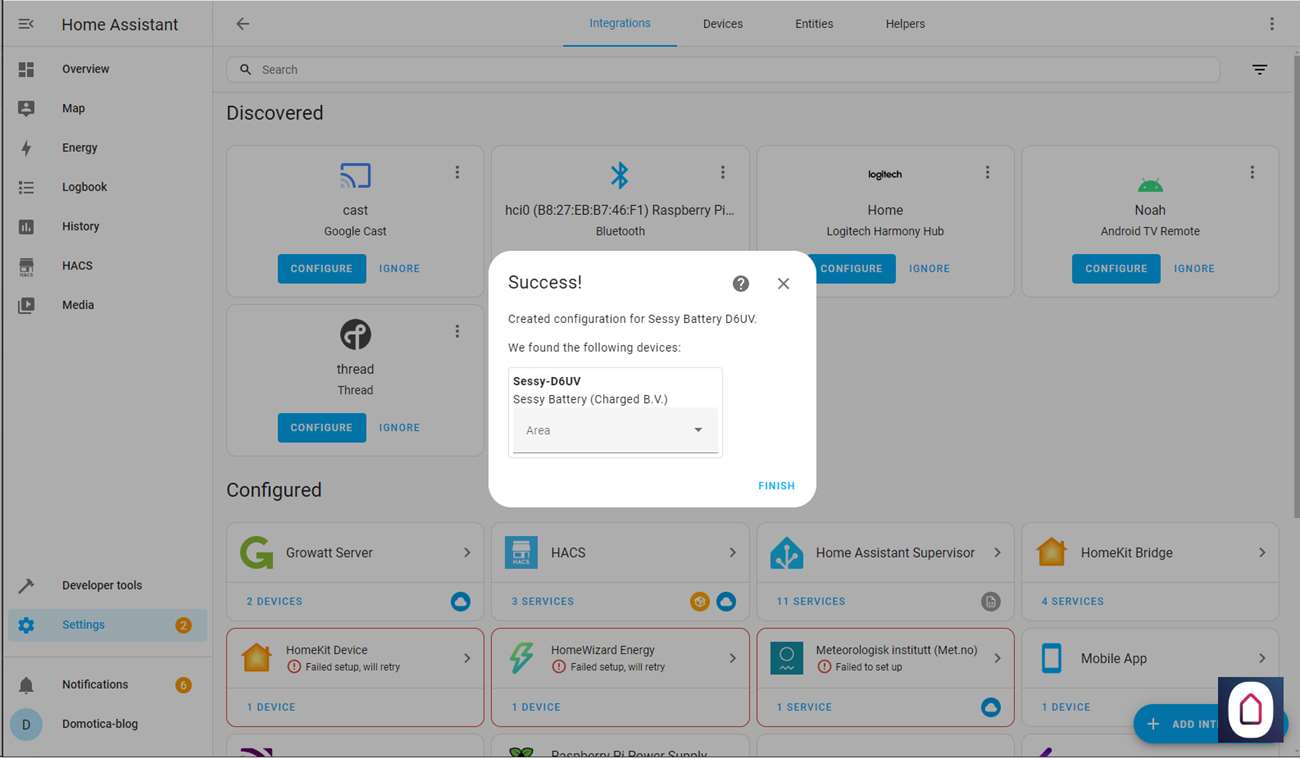The width and height of the screenshot is (1300, 759).
Task: Open the Energy page from sidebar
Action: [x=80, y=148]
